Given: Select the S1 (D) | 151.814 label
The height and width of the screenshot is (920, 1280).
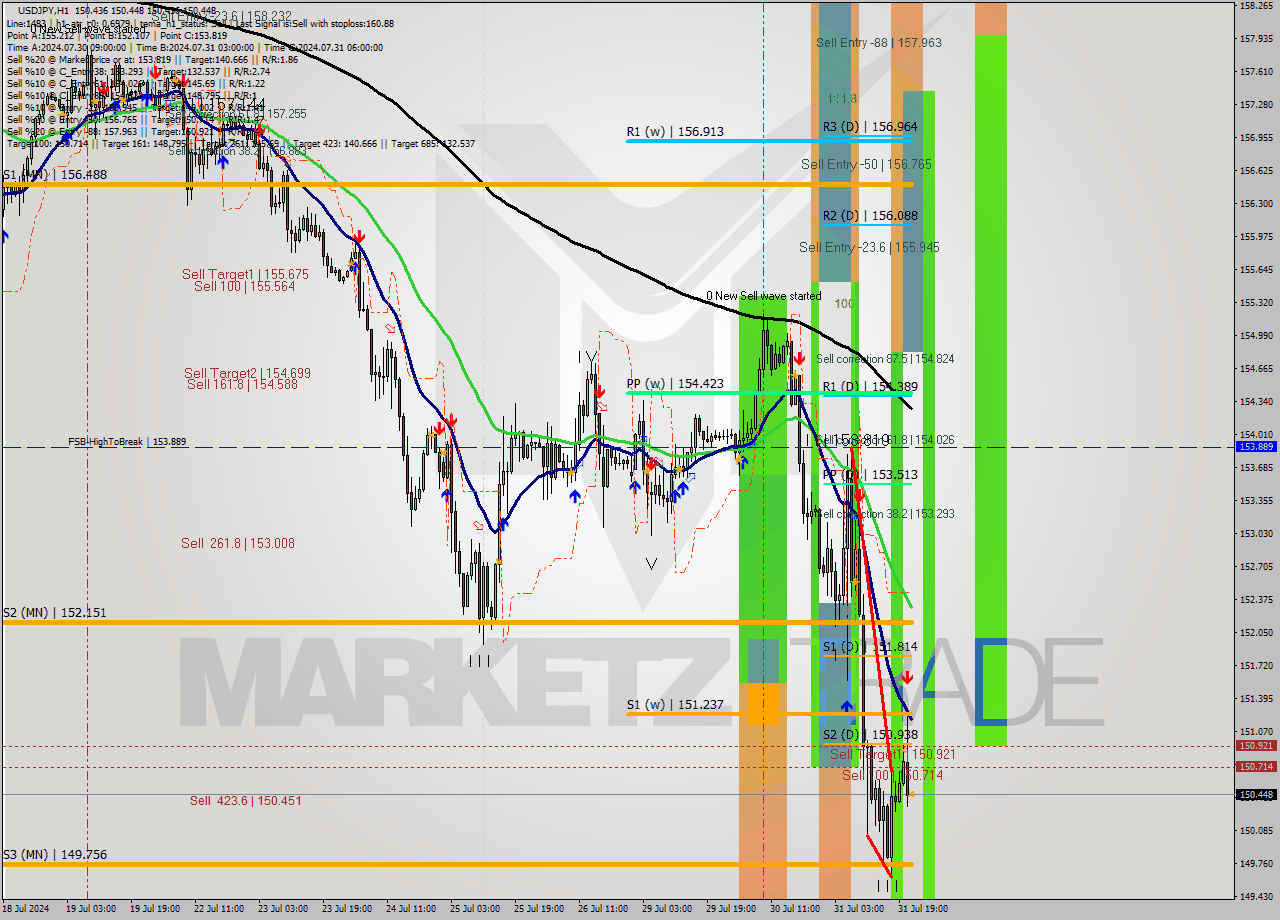Looking at the screenshot, I should tap(870, 647).
